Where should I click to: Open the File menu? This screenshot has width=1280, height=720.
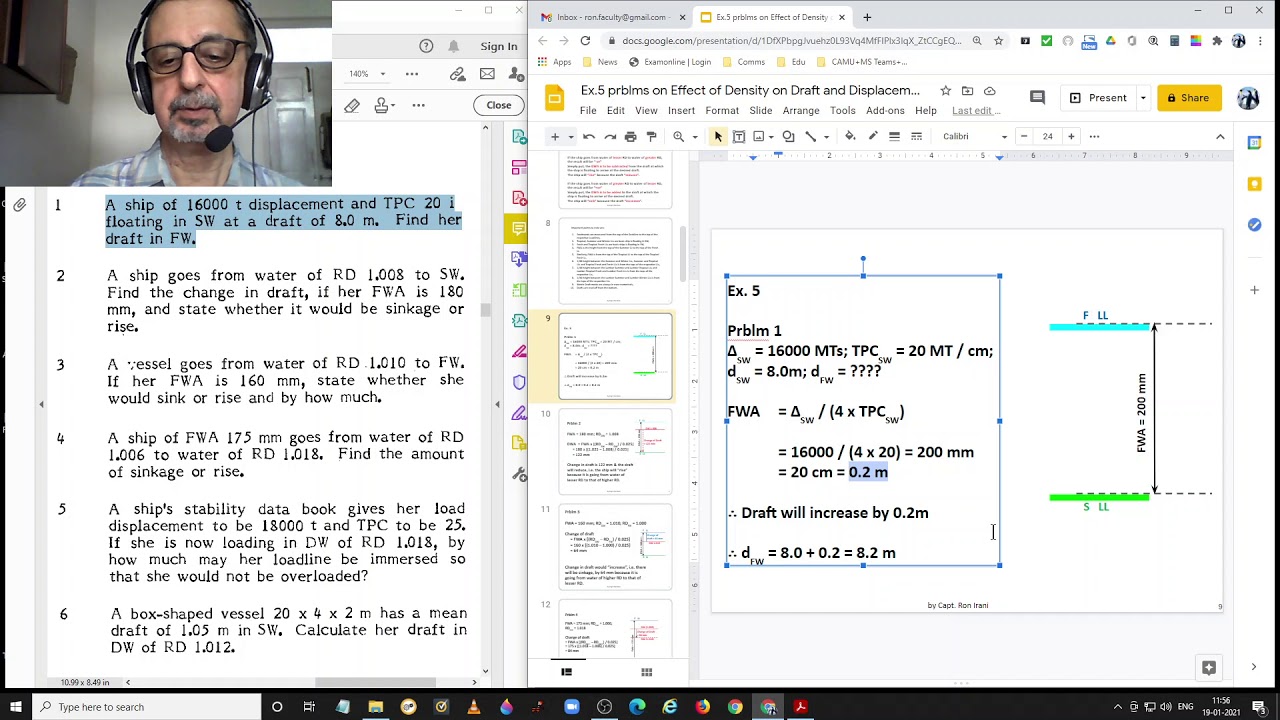coord(588,110)
